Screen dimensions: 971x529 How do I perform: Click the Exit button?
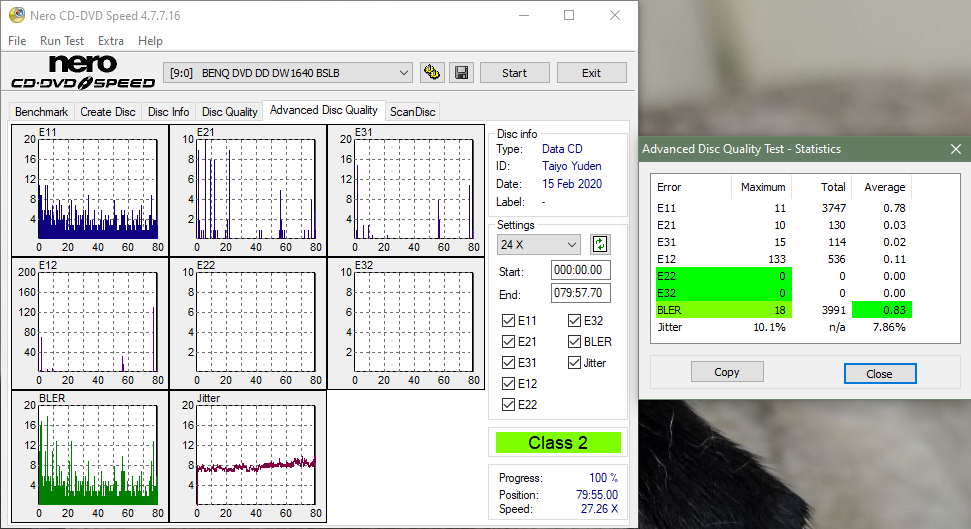(x=591, y=72)
